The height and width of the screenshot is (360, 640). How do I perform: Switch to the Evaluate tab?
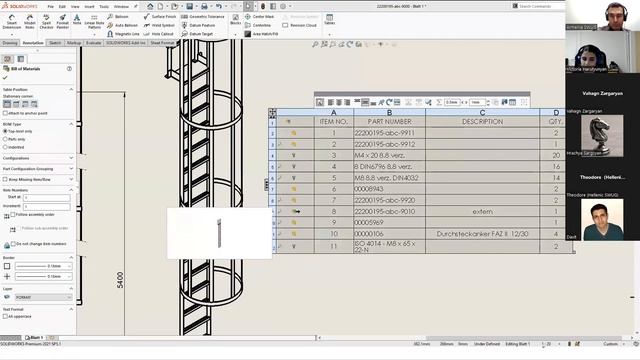coord(93,43)
